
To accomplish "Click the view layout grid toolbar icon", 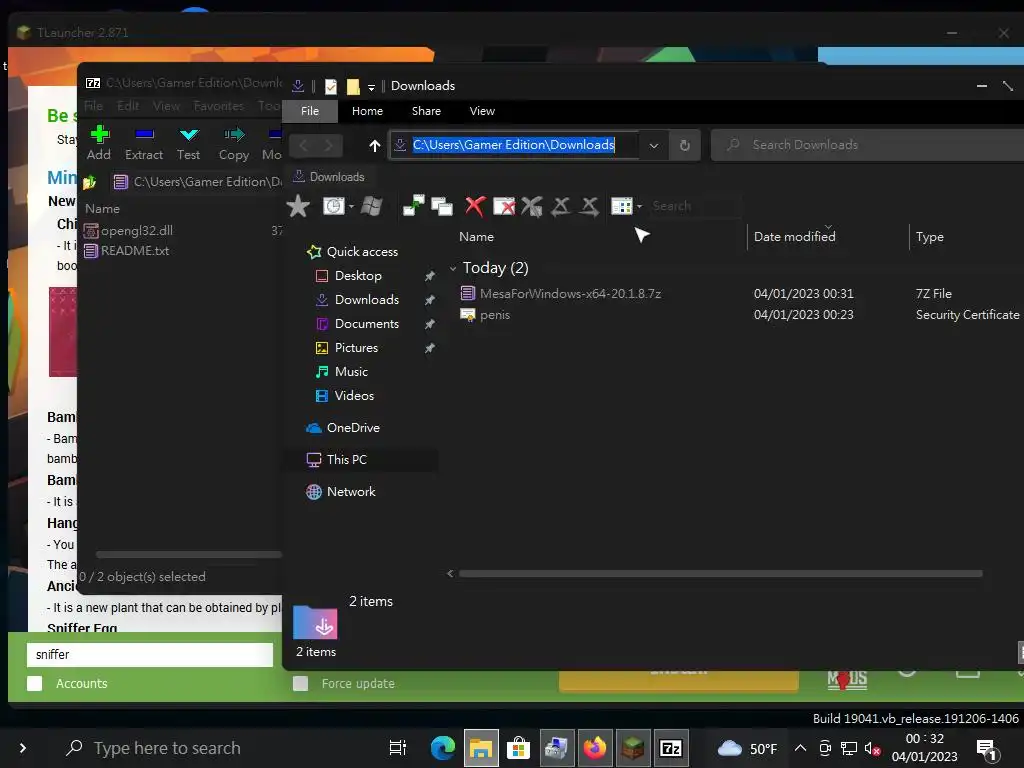I will coord(622,206).
